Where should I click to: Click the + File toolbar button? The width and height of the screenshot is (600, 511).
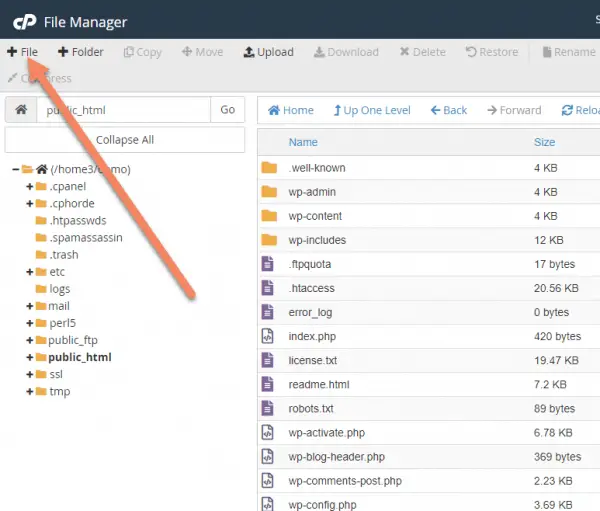click(x=23, y=52)
